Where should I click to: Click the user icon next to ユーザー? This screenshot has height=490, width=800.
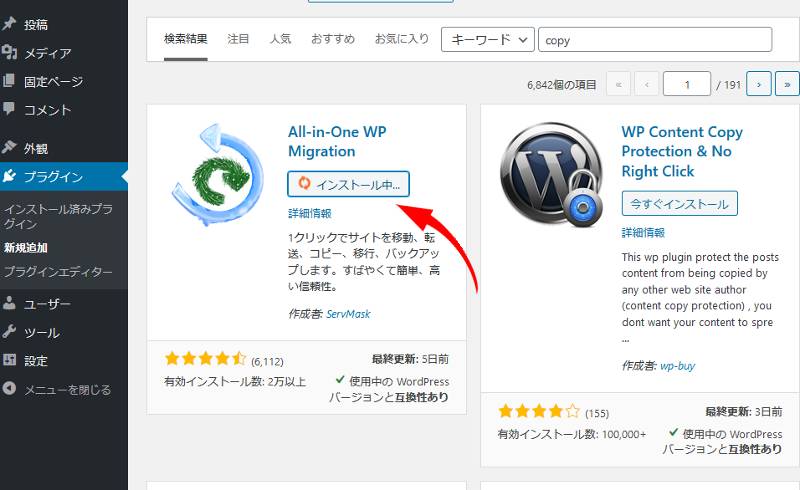(9, 303)
